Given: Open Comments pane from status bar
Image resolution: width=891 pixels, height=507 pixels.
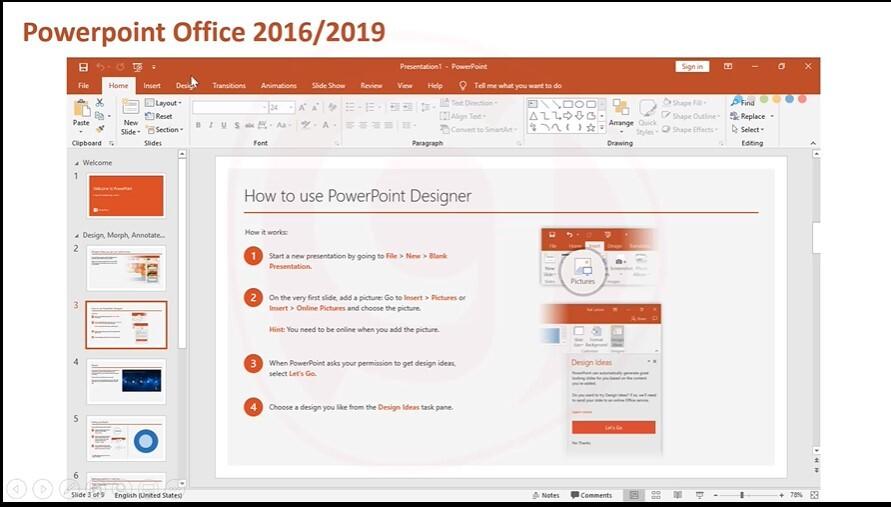Looking at the screenshot, I should pos(592,495).
